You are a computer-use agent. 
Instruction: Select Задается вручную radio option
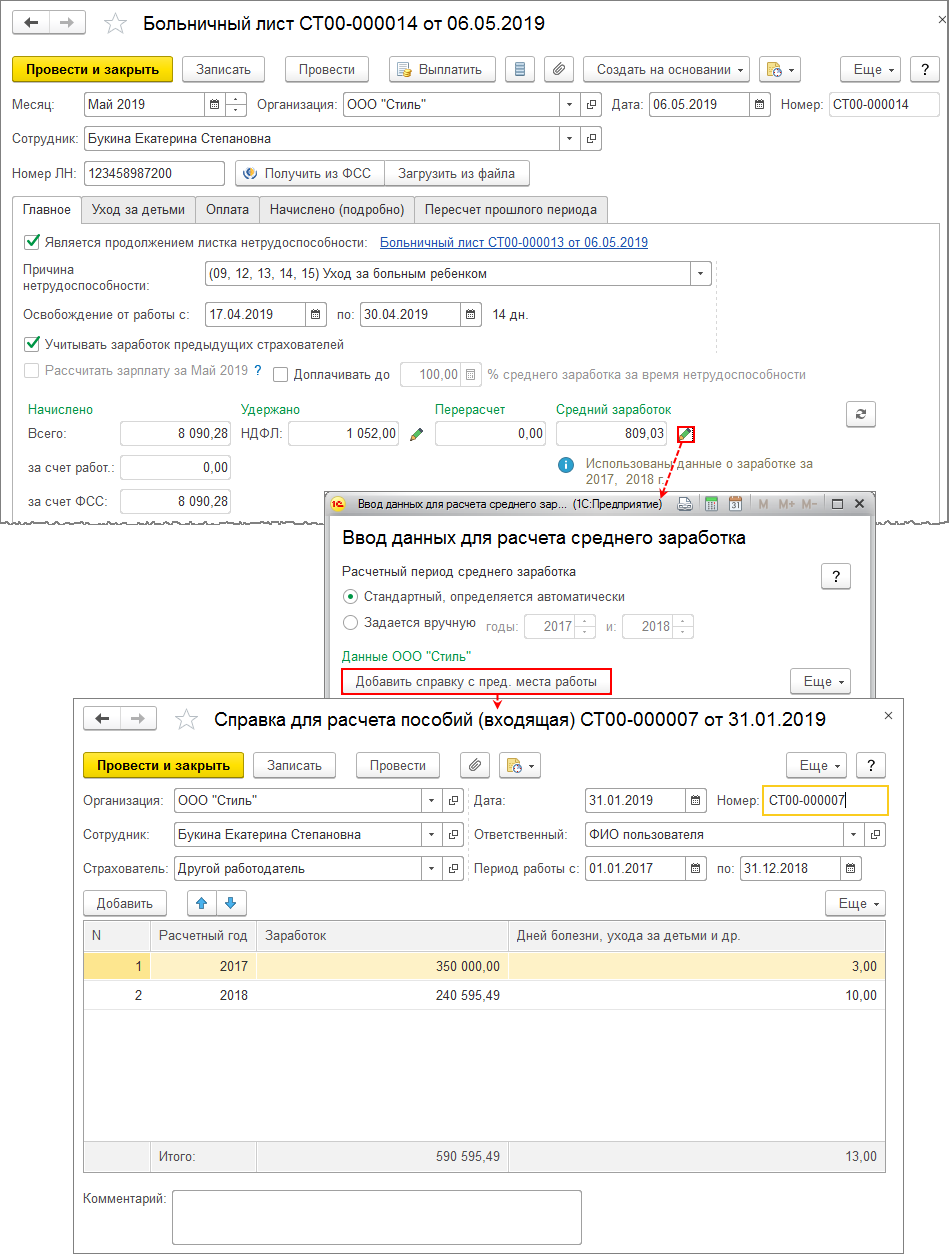pos(350,623)
